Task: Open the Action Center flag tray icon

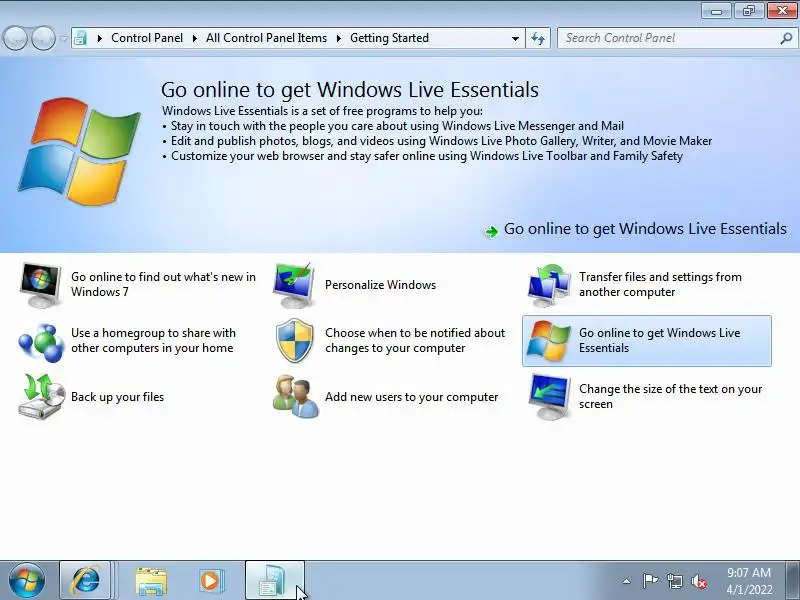Action: (650, 581)
